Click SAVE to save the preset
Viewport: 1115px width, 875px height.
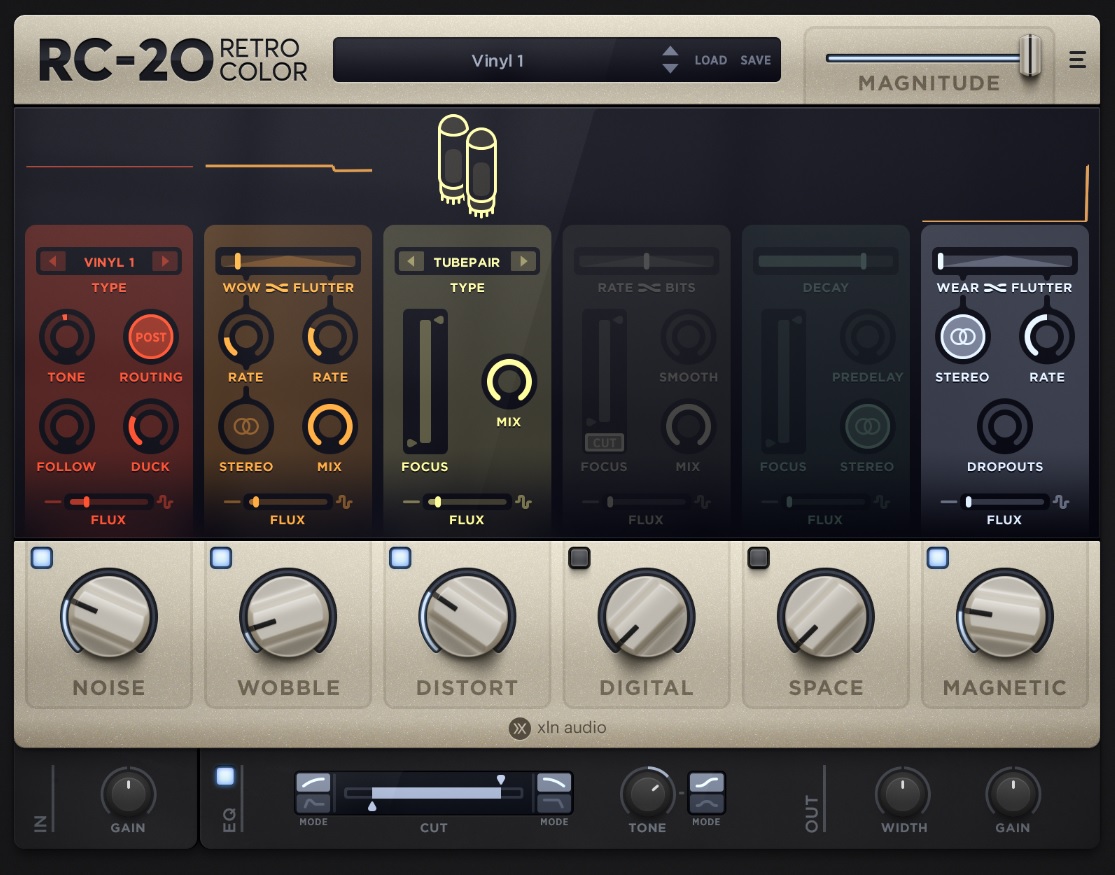[x=755, y=60]
